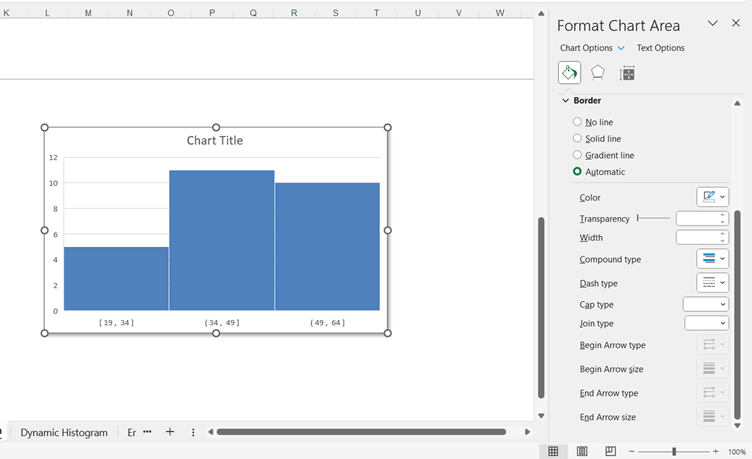This screenshot has width=752, height=459.
Task: Switch to Page Layout view icon
Action: pos(582,451)
